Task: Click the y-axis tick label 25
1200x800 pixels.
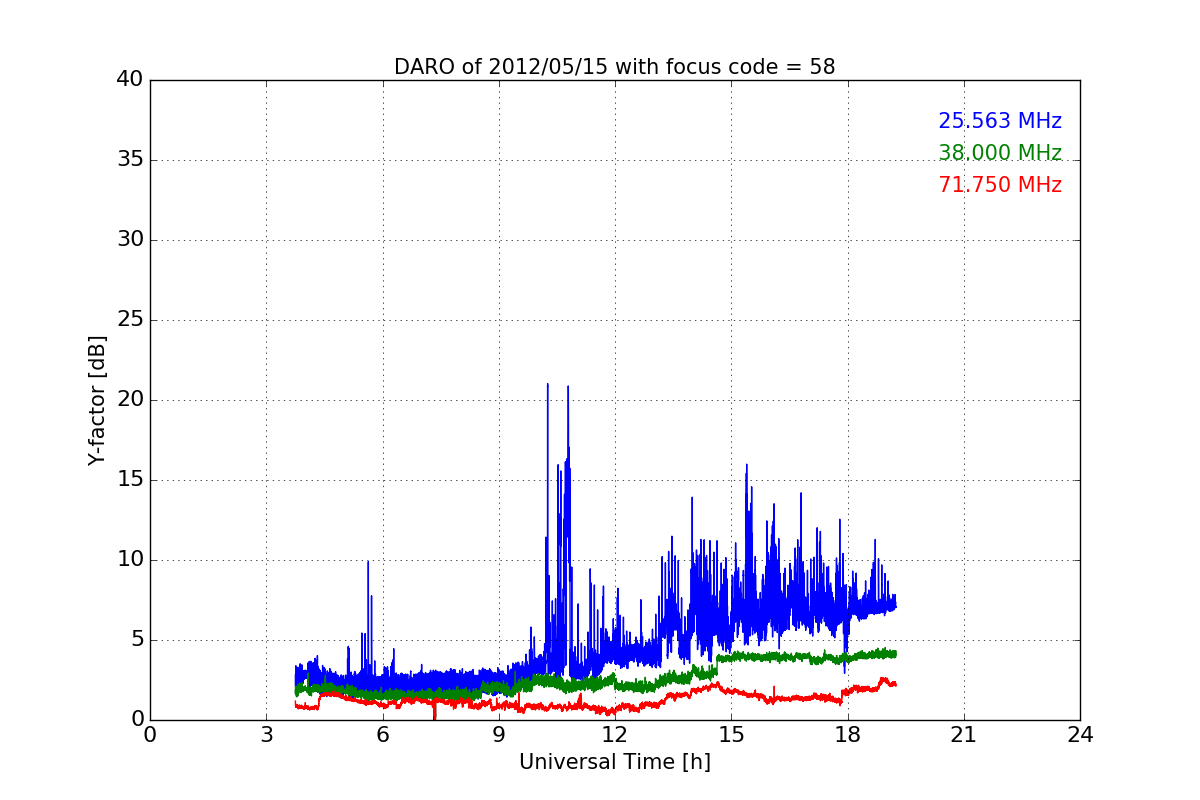Action: coord(130,320)
